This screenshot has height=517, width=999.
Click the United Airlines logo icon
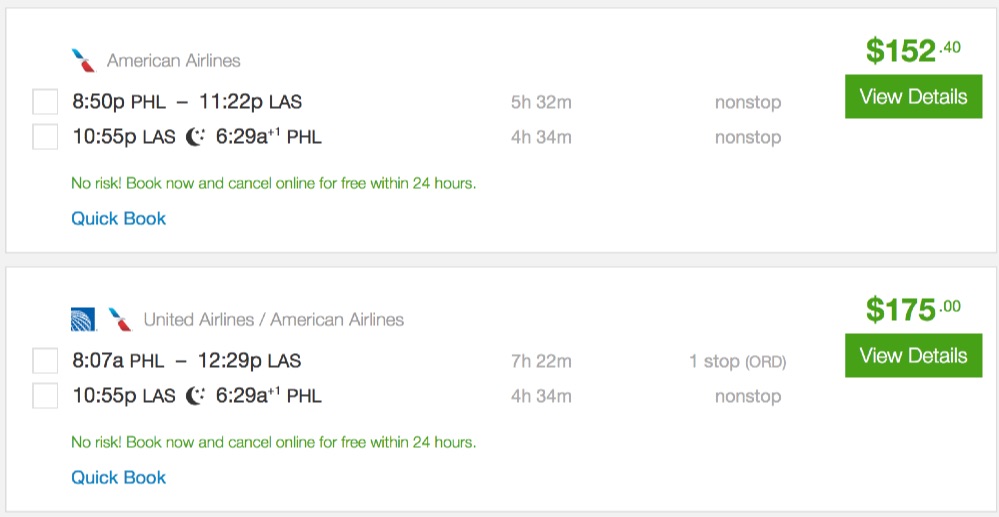(83, 320)
